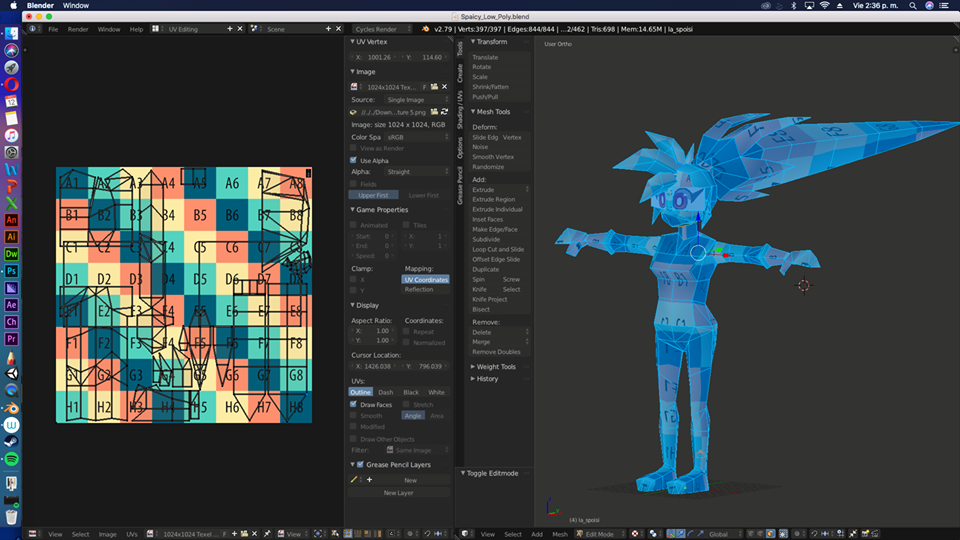Open the Source Single Image dropdown
Screen dimensions: 960x540
click(415, 100)
